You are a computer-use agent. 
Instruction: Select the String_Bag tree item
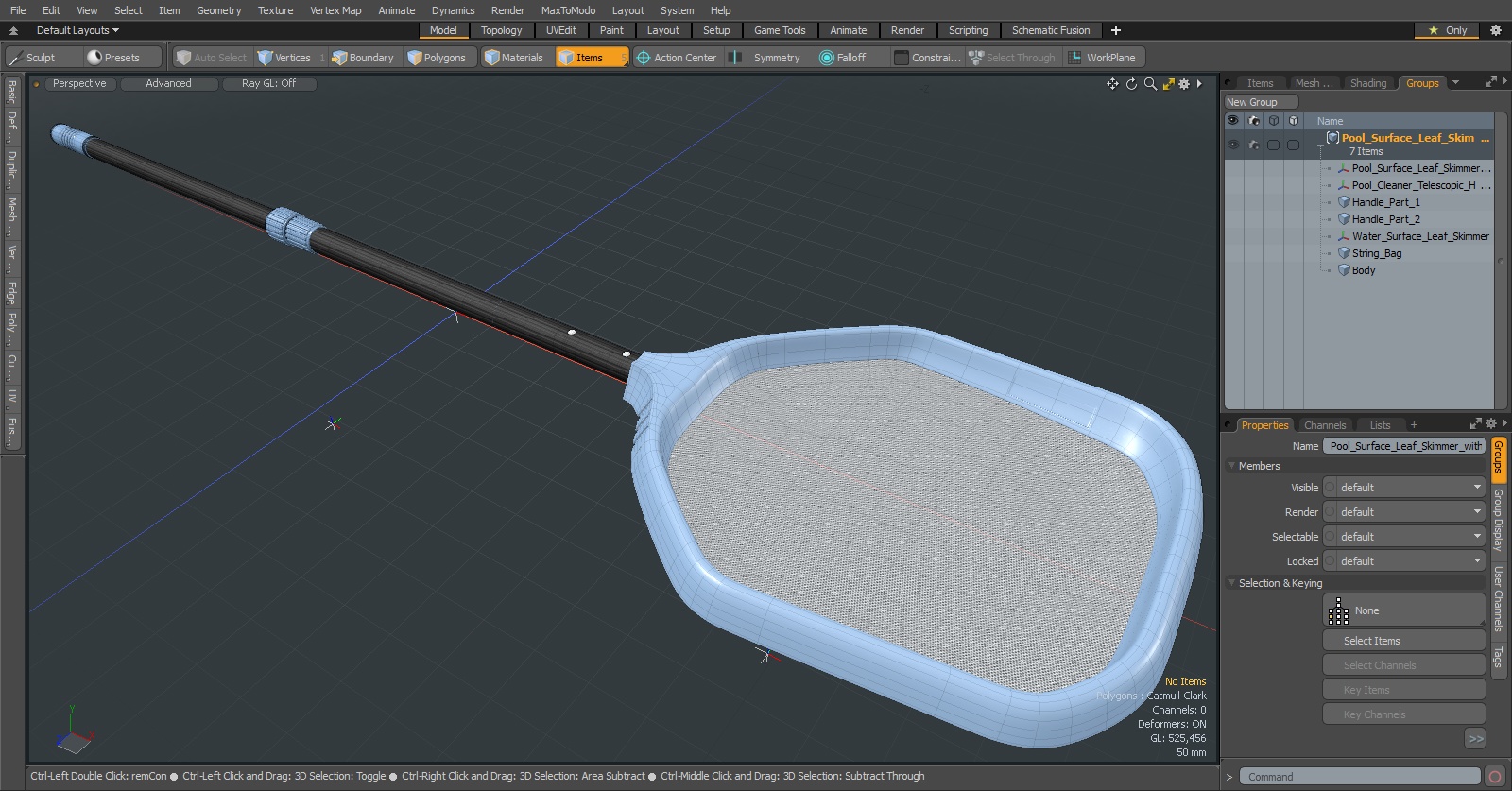(1376, 253)
